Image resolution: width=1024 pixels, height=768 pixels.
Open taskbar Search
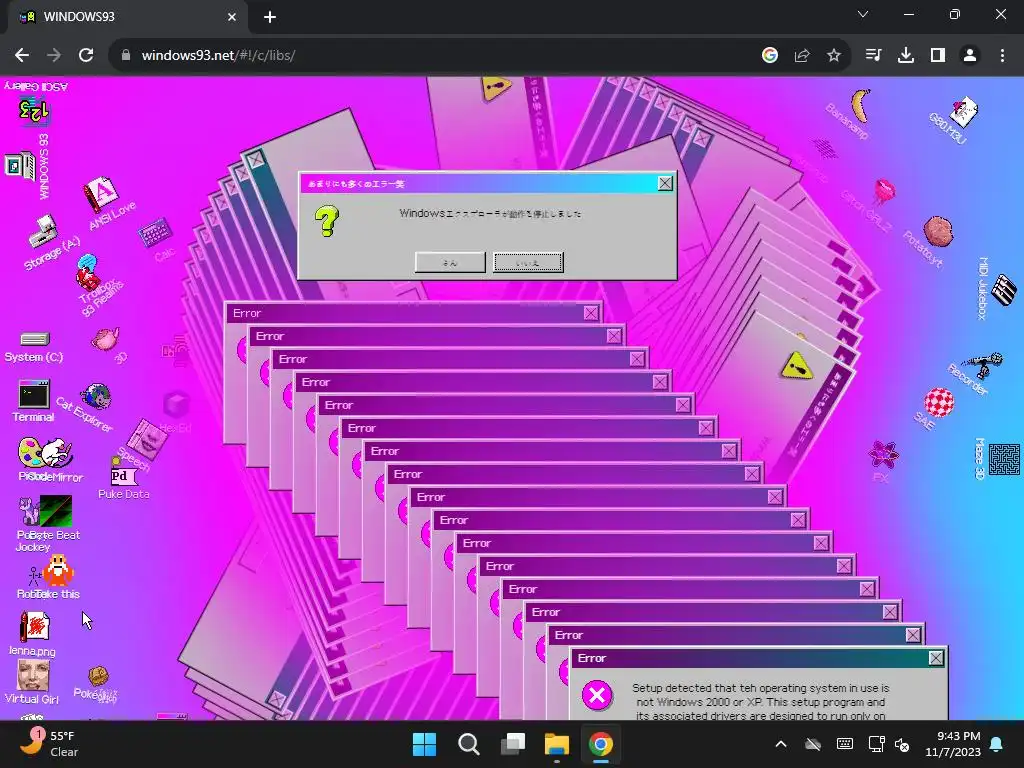click(x=468, y=744)
